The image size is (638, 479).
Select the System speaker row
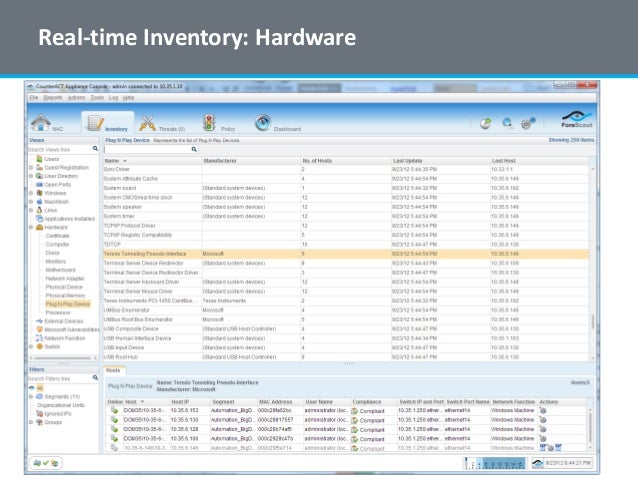click(346, 207)
